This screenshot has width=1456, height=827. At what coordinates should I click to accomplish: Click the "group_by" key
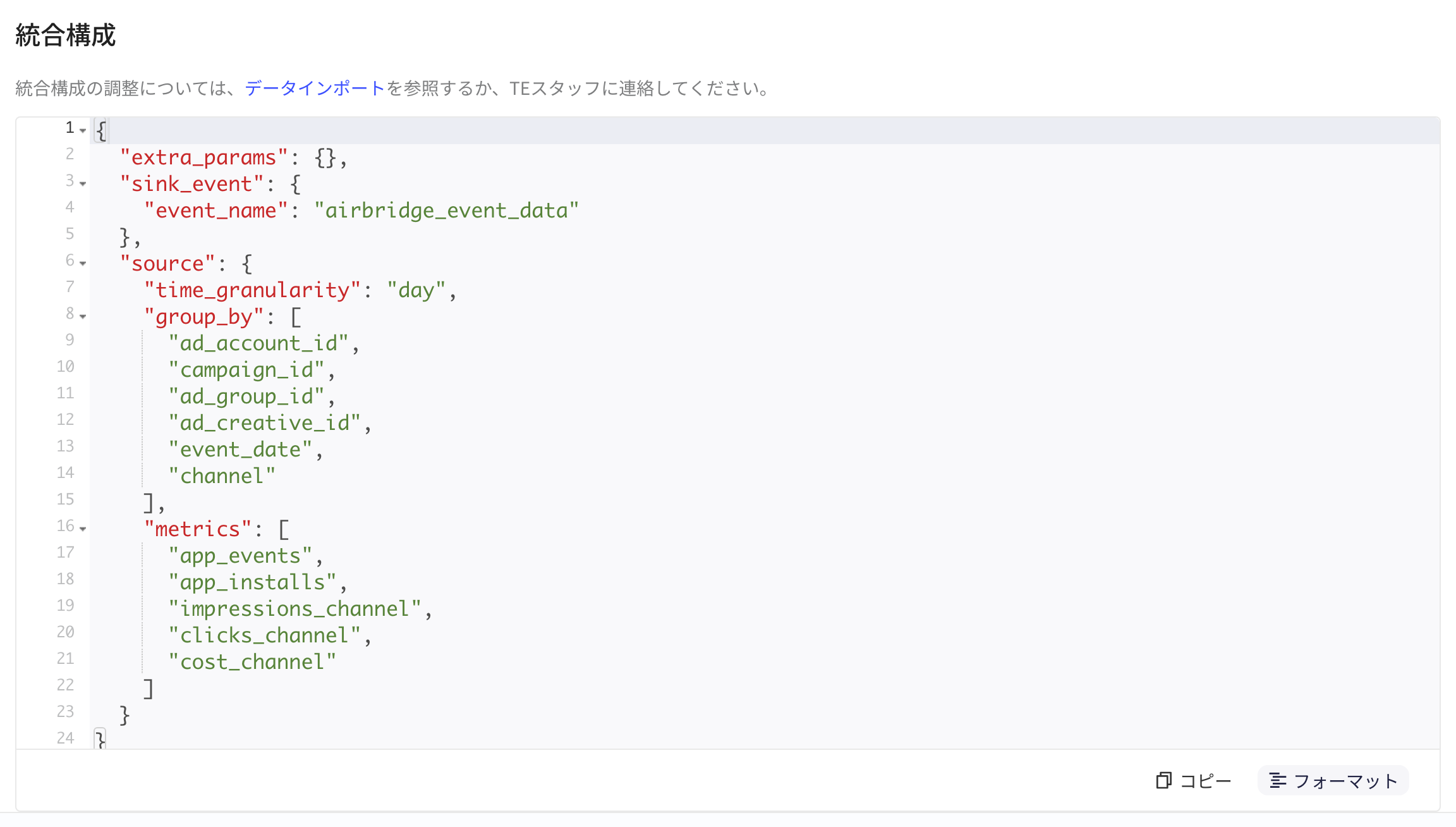point(203,317)
